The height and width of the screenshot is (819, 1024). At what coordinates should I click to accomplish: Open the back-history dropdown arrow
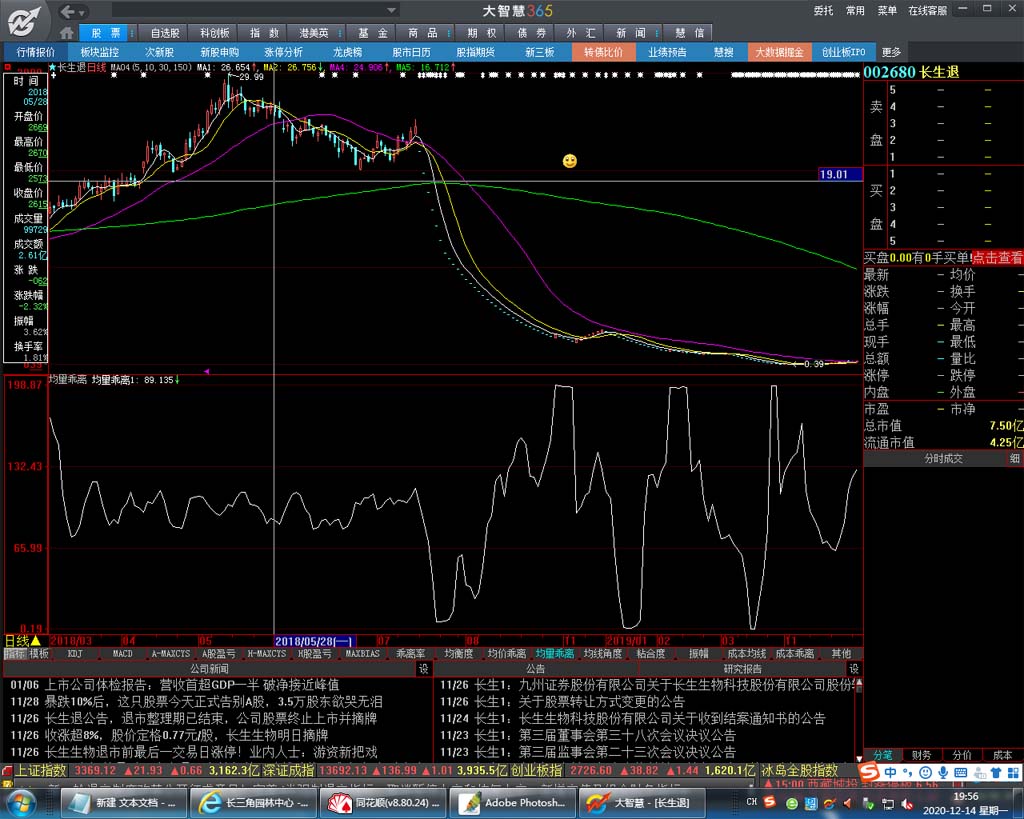[x=82, y=12]
